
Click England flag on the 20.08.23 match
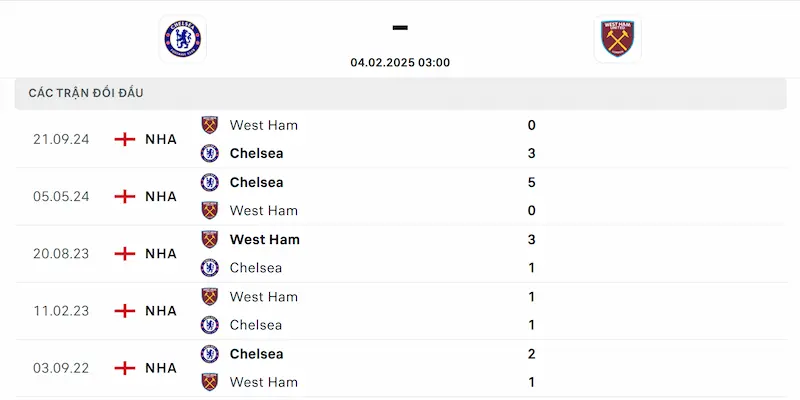[125, 253]
